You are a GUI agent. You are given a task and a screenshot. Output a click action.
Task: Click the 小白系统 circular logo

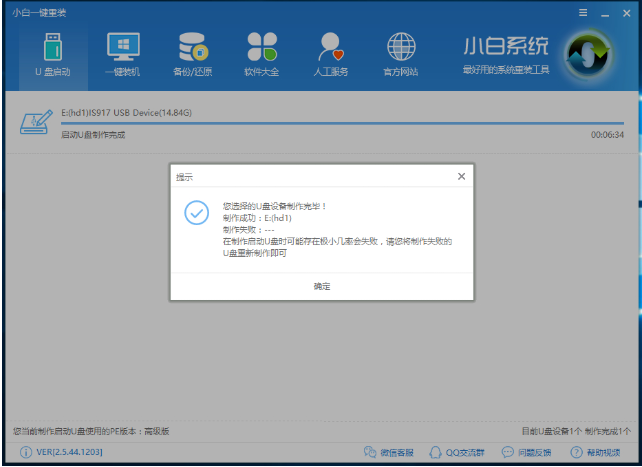[588, 55]
